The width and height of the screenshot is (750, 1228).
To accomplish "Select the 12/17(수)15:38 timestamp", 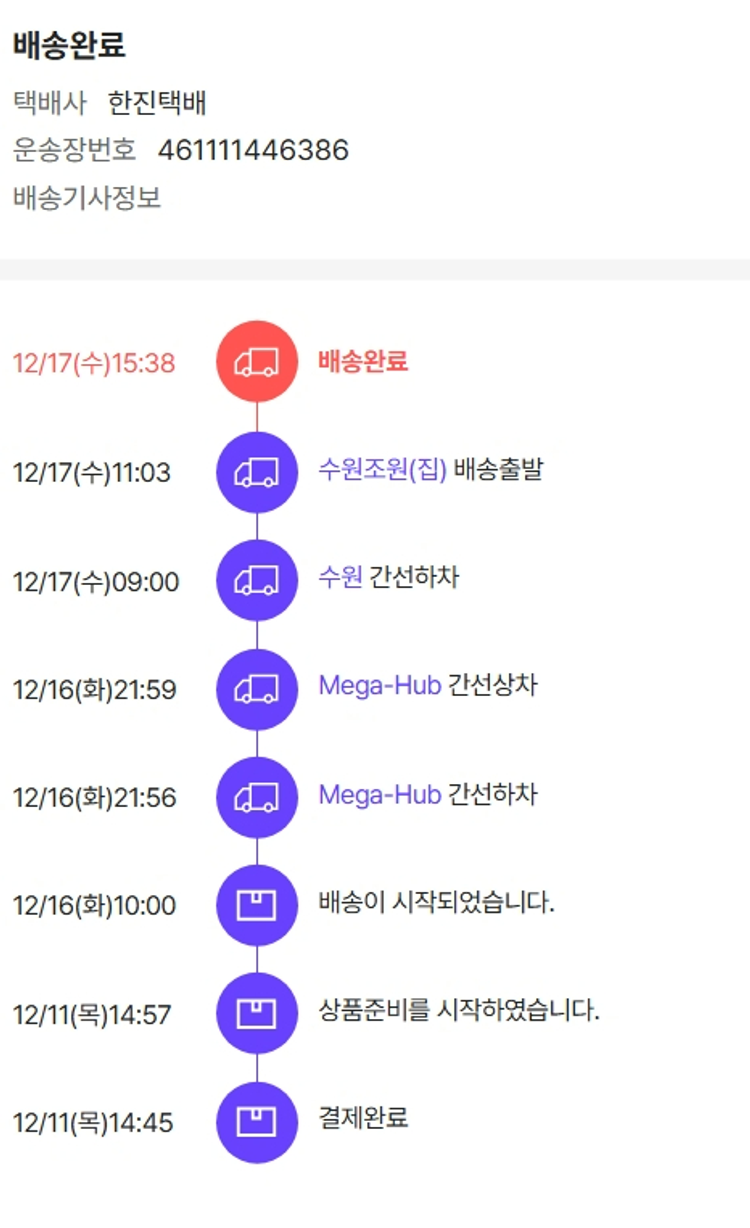I will pyautogui.click(x=94, y=363).
